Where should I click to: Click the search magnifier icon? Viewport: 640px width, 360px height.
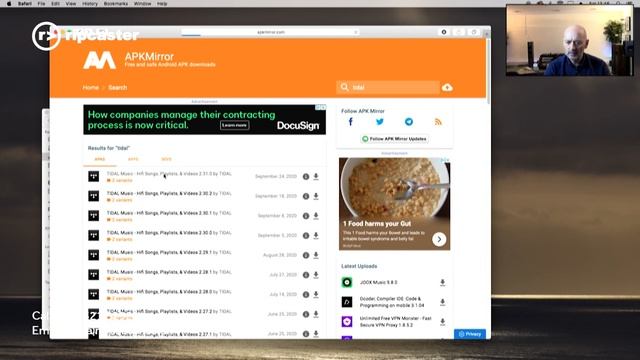pos(344,87)
